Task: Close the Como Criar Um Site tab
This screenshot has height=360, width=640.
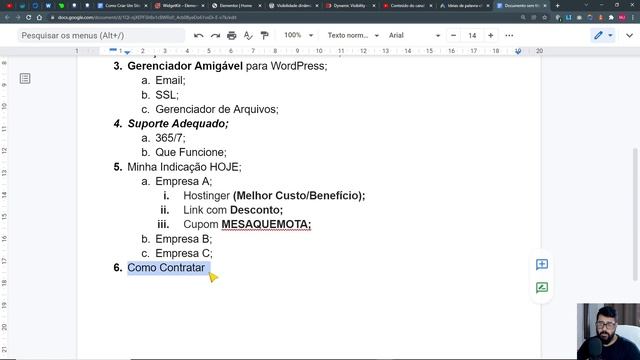Action: tap(146, 6)
